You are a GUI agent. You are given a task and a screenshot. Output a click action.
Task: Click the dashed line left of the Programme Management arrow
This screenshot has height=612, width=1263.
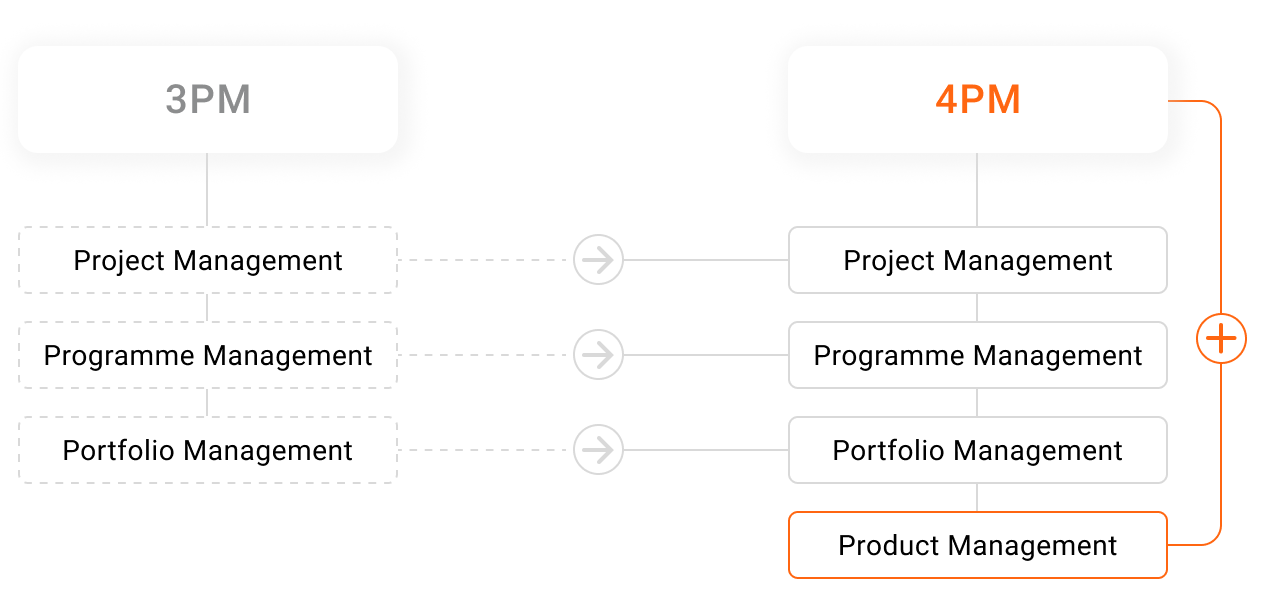click(x=485, y=355)
